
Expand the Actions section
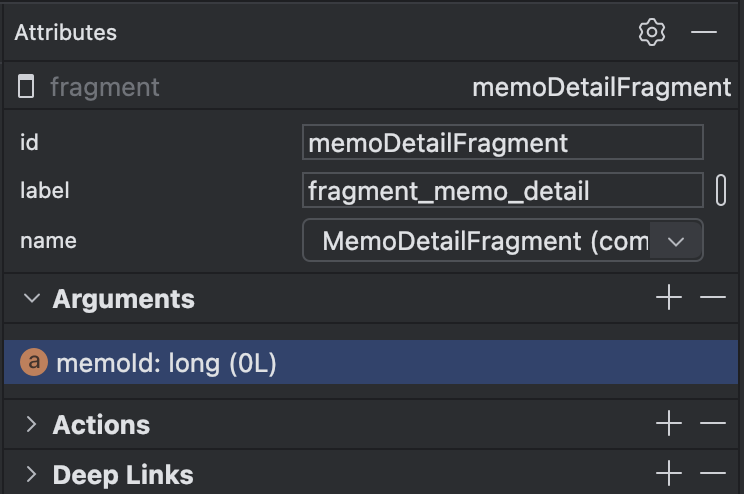click(x=32, y=424)
